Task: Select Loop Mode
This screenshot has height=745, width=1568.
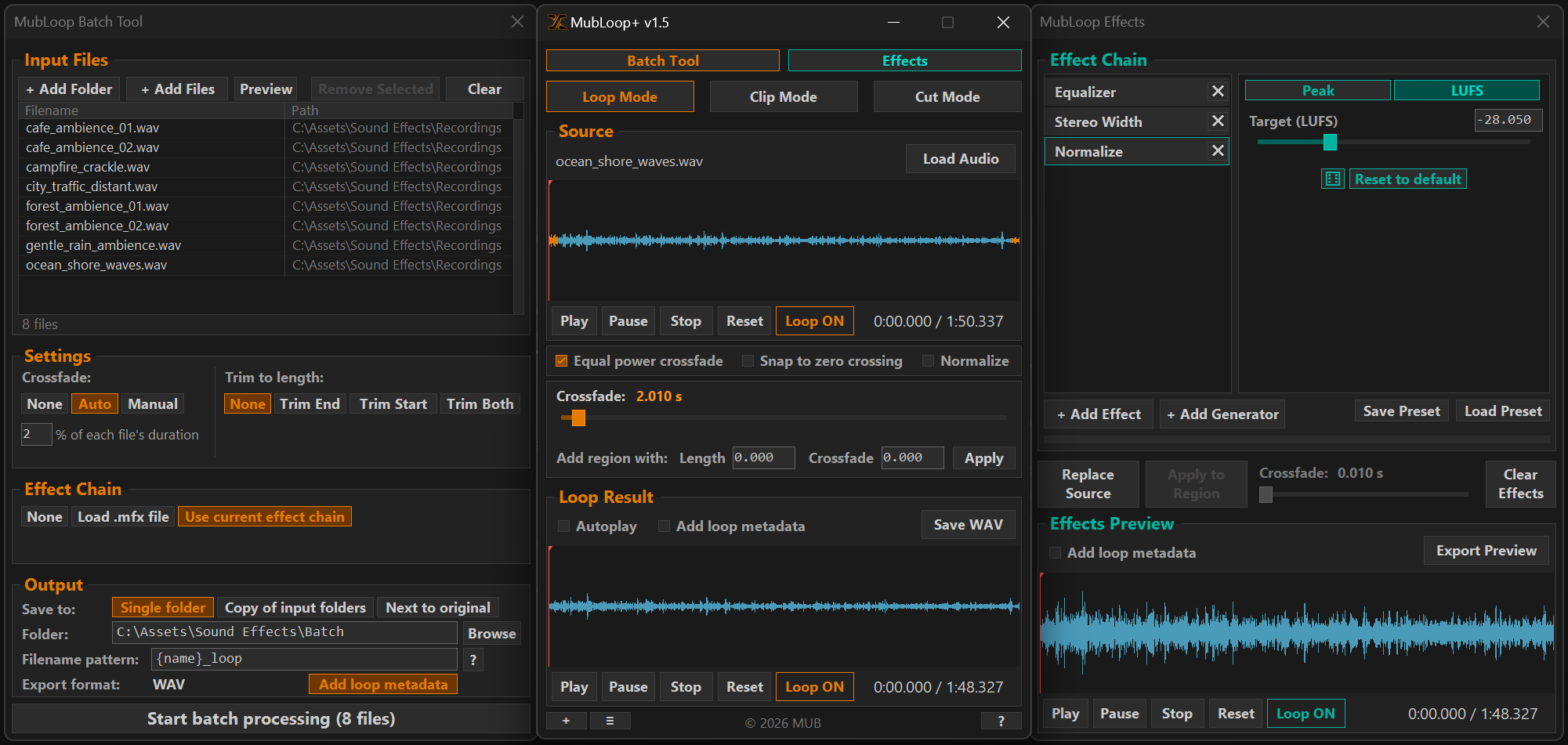Action: coord(620,96)
